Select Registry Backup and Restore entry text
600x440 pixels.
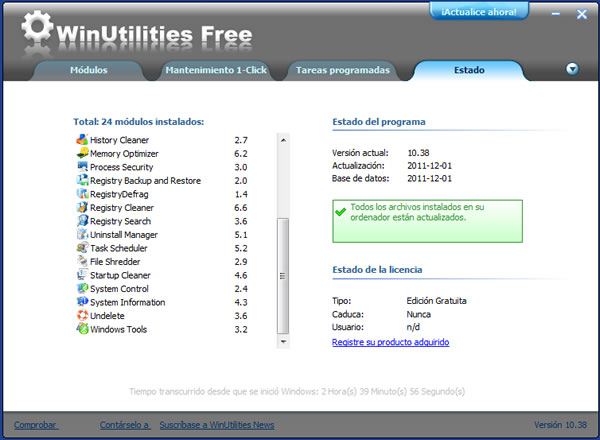(x=145, y=181)
